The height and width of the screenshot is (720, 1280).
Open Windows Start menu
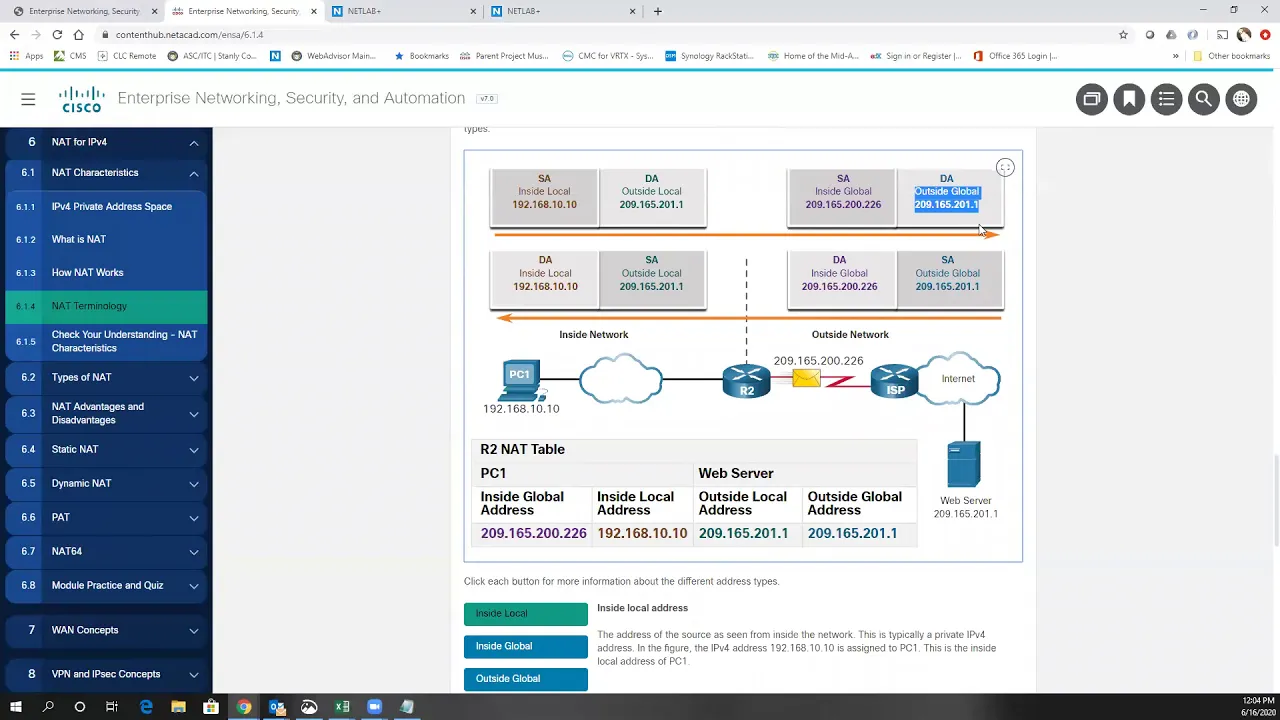15,707
